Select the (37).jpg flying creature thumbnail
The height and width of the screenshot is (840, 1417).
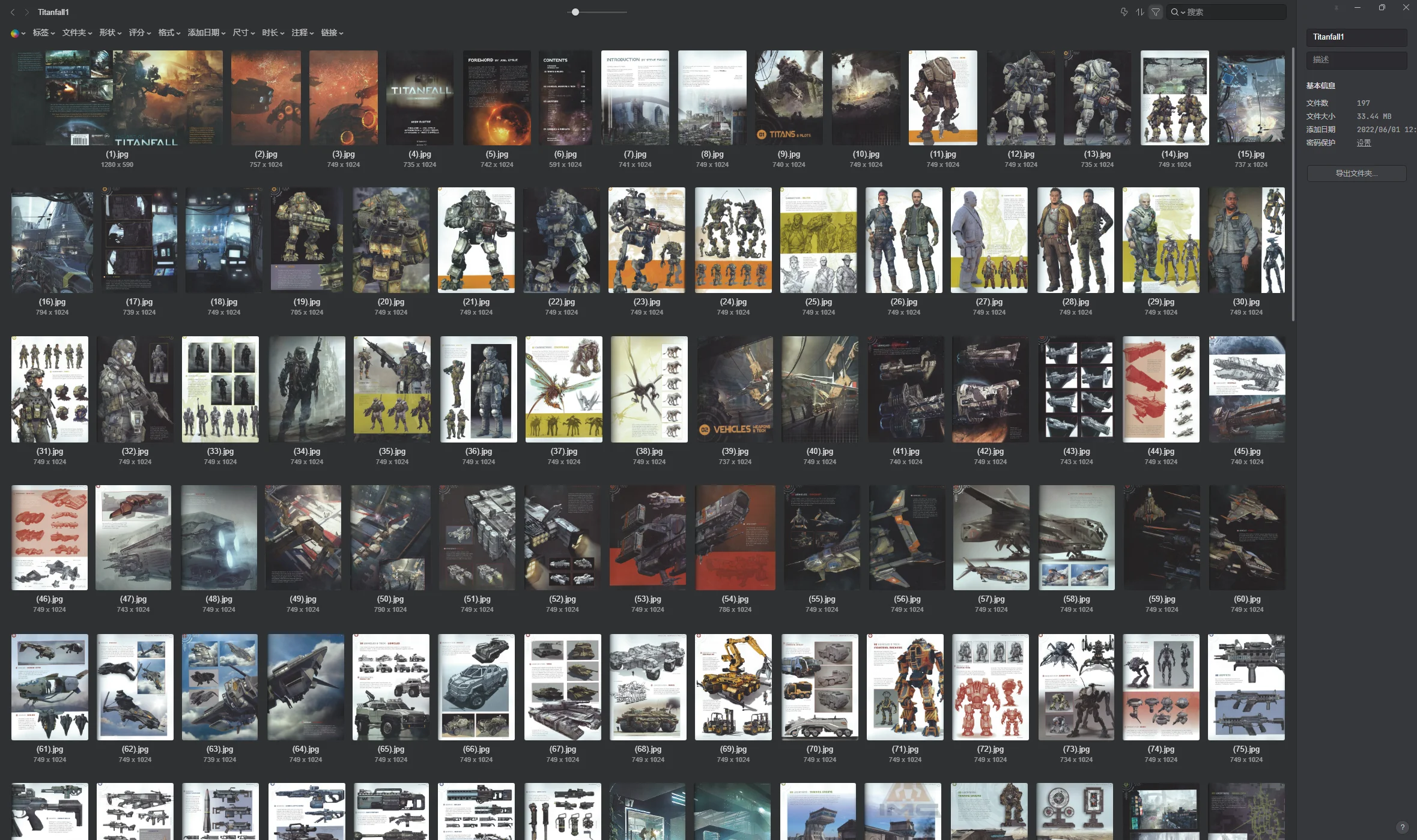[564, 389]
